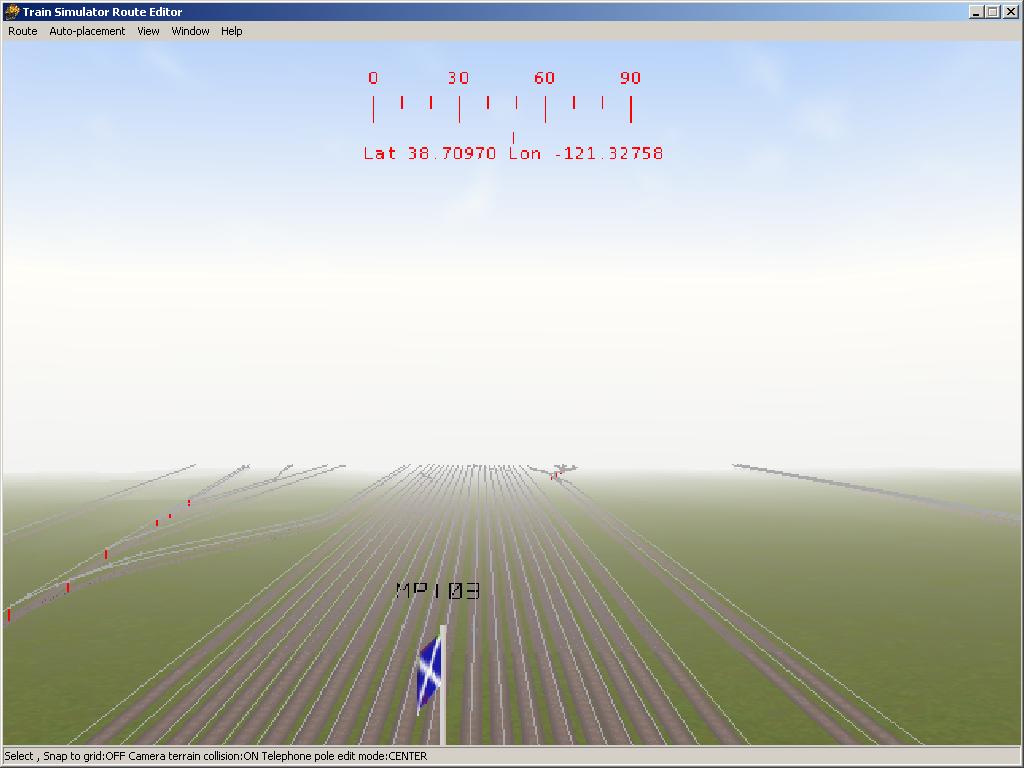Click the compass heading label 90
This screenshot has width=1024, height=768.
(x=630, y=78)
